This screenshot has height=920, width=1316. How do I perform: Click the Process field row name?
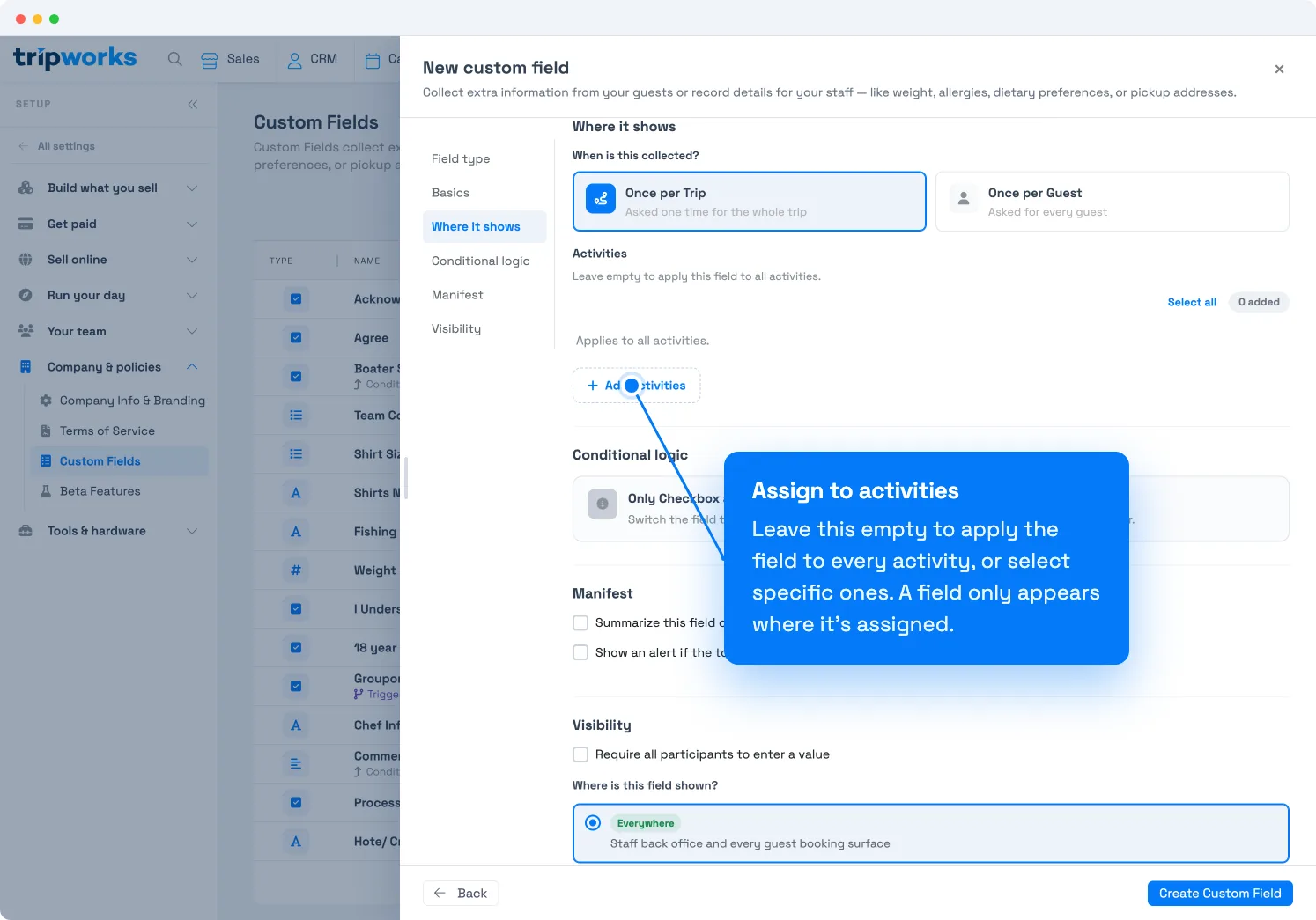[377, 802]
